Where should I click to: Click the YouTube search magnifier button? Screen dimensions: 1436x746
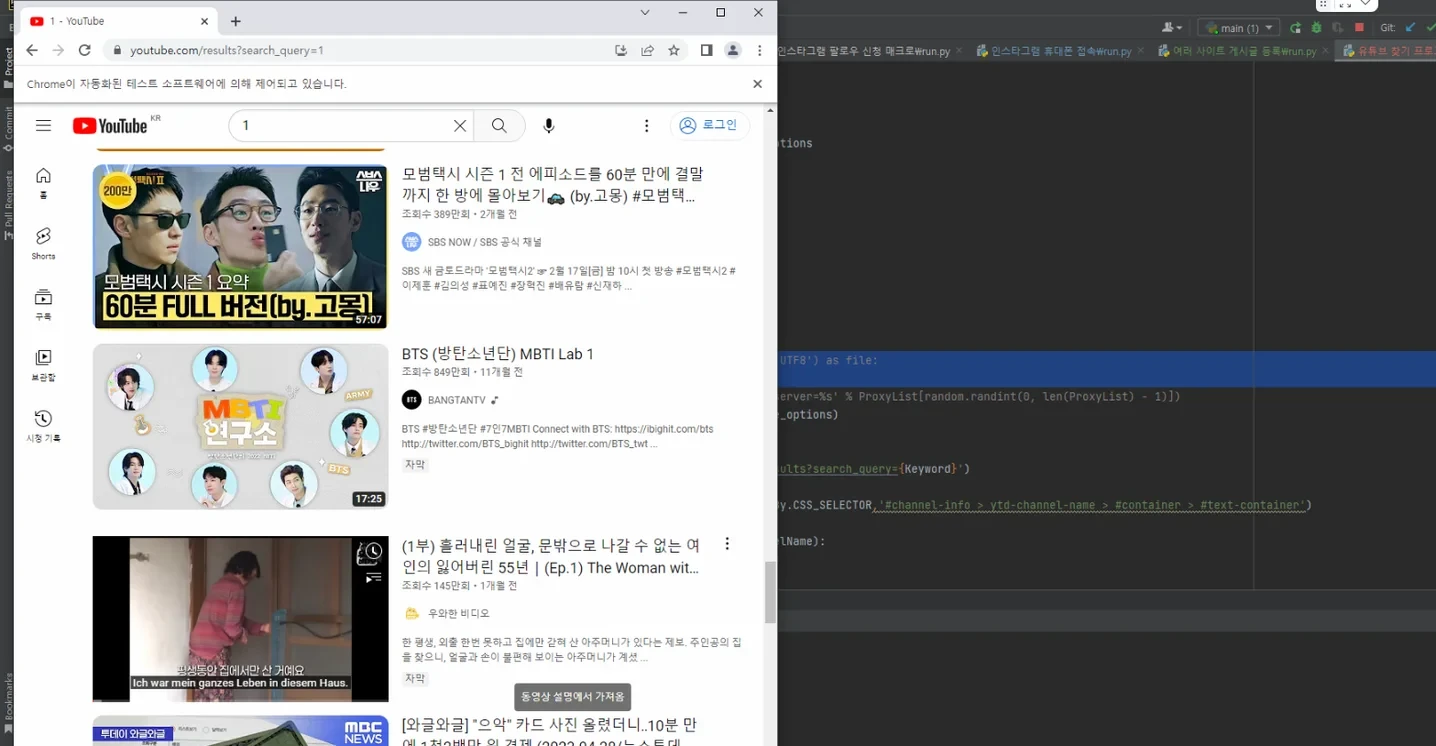[499, 125]
